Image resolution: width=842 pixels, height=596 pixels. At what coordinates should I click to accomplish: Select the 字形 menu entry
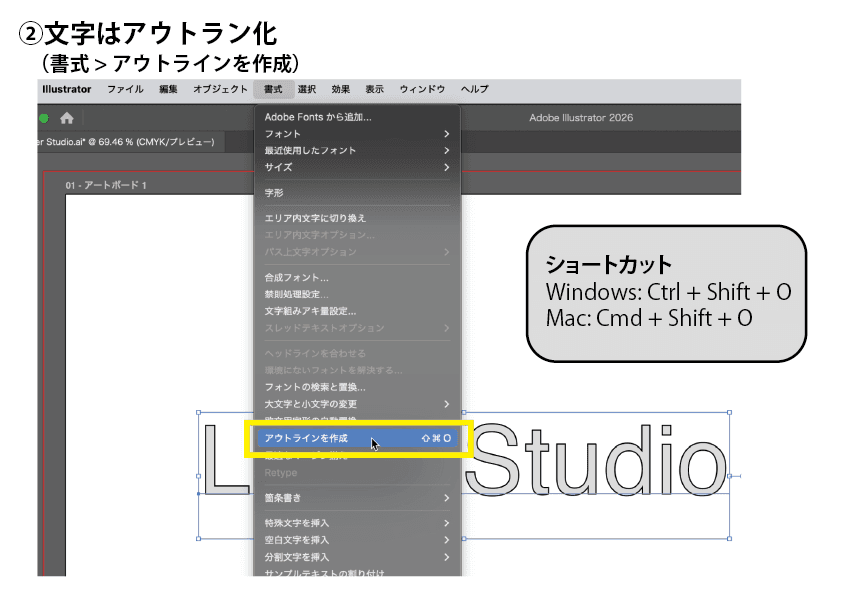357,193
